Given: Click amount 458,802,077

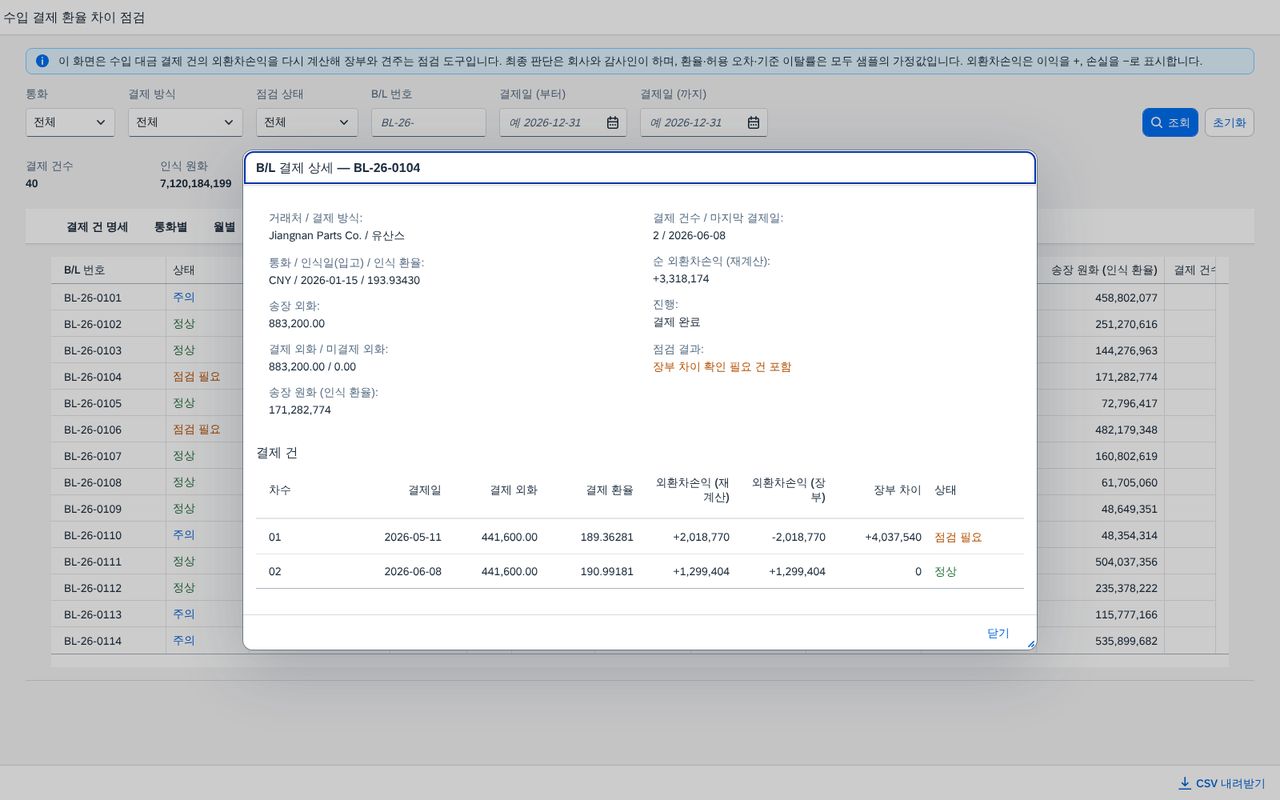Looking at the screenshot, I should click(x=1126, y=297).
